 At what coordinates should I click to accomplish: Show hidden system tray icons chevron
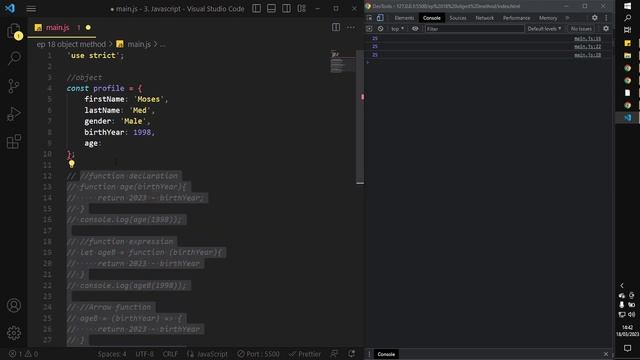622,285
